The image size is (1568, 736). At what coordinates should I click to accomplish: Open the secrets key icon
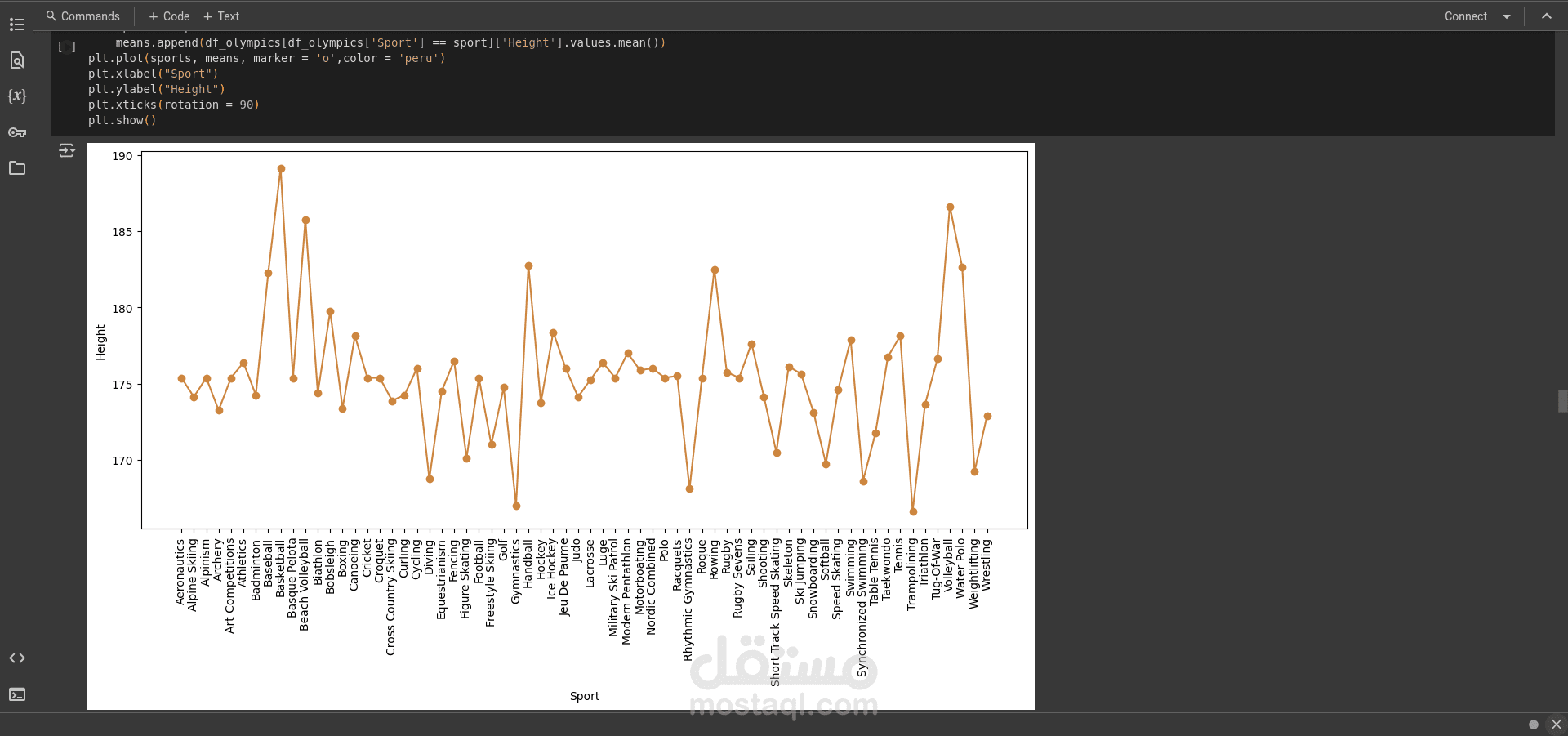17,132
